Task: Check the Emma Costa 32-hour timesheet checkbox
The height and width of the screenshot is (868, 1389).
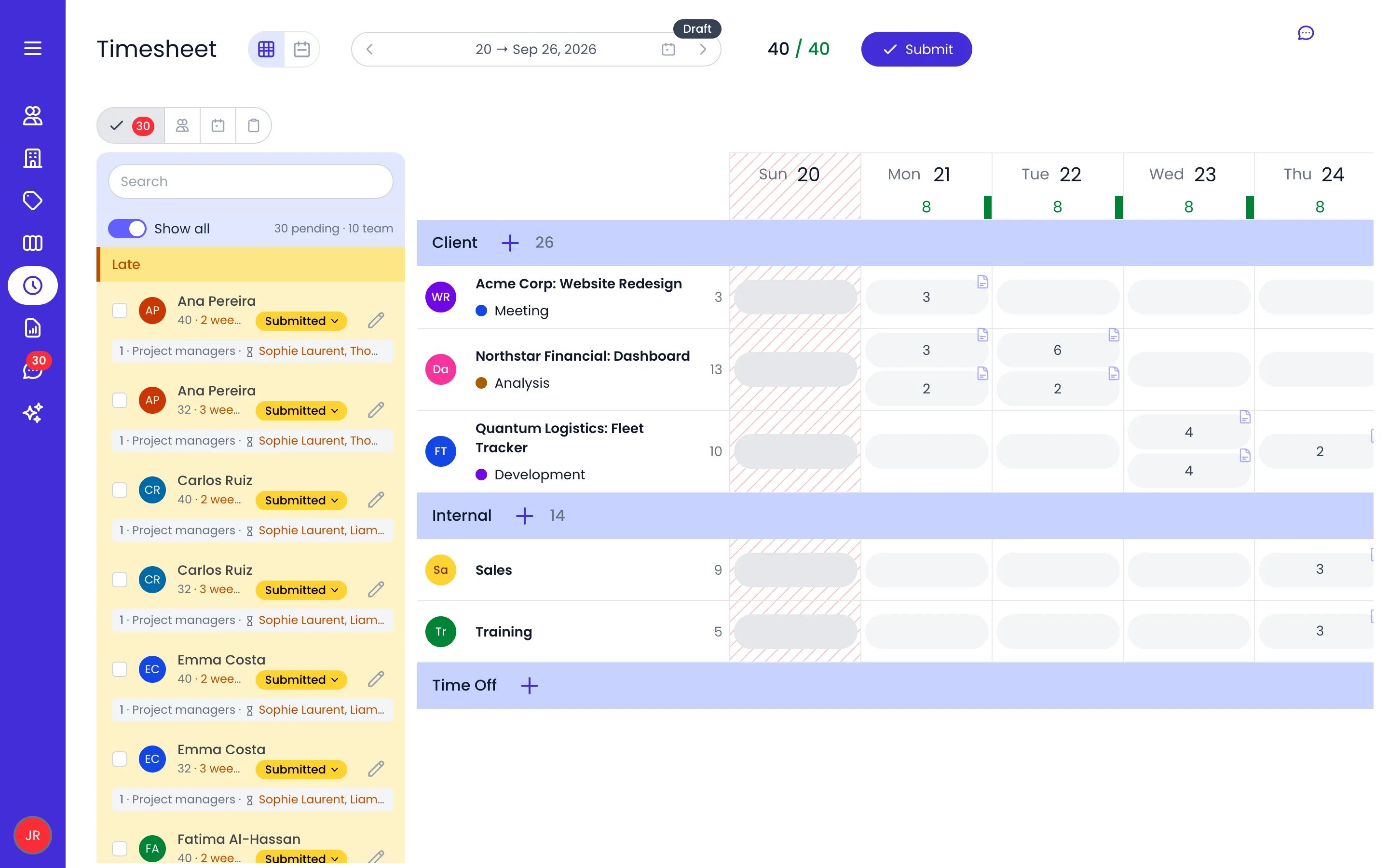Action: point(120,759)
